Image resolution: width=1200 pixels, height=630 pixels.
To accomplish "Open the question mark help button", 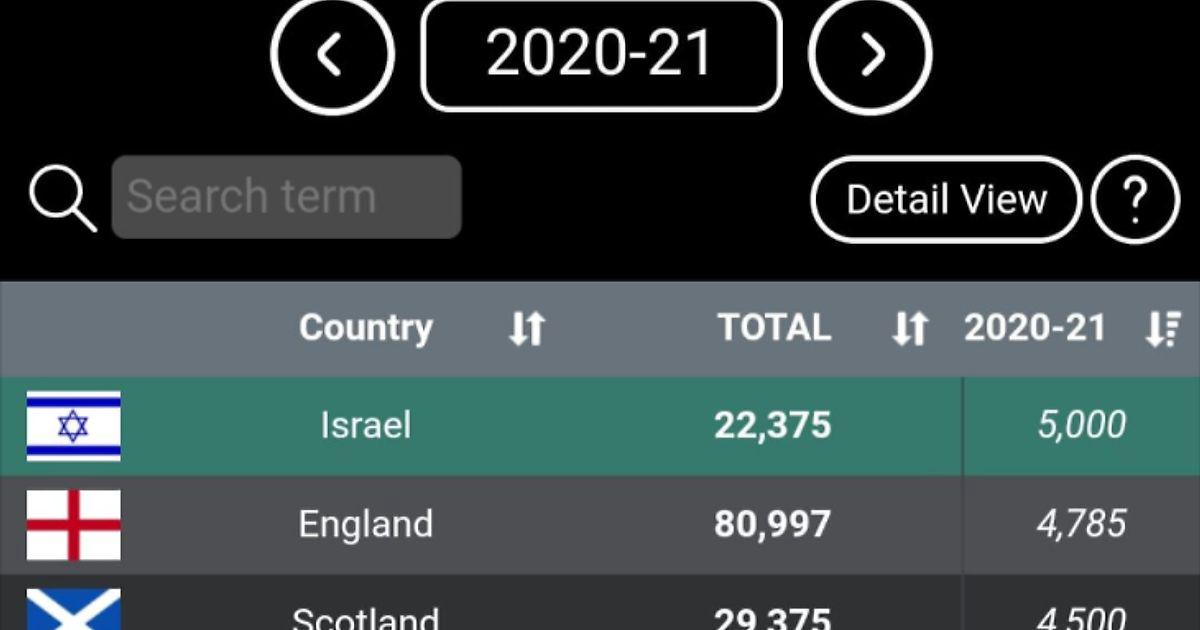I will (1135, 199).
